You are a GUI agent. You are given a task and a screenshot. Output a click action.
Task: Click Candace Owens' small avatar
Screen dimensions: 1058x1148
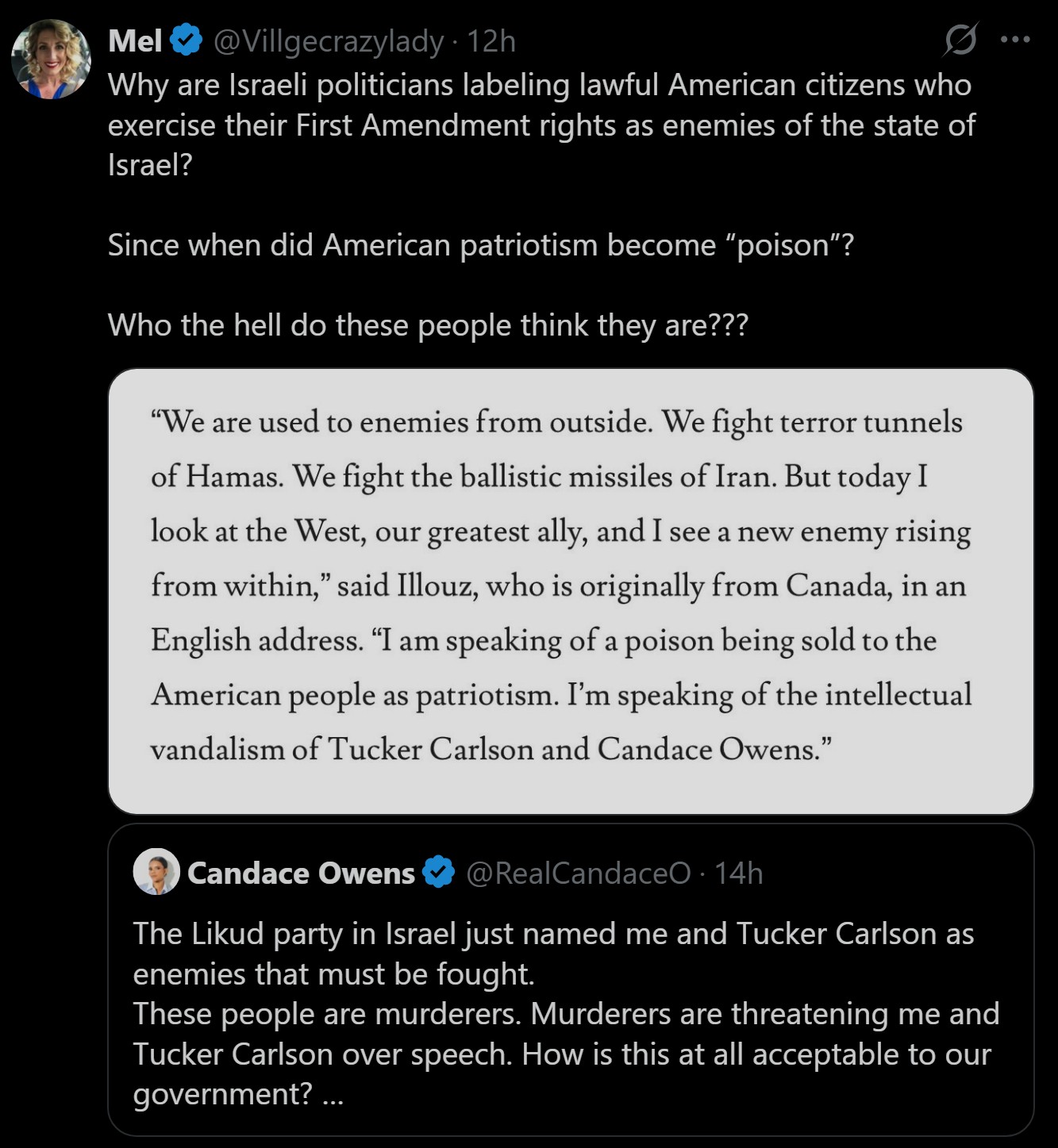click(x=156, y=872)
